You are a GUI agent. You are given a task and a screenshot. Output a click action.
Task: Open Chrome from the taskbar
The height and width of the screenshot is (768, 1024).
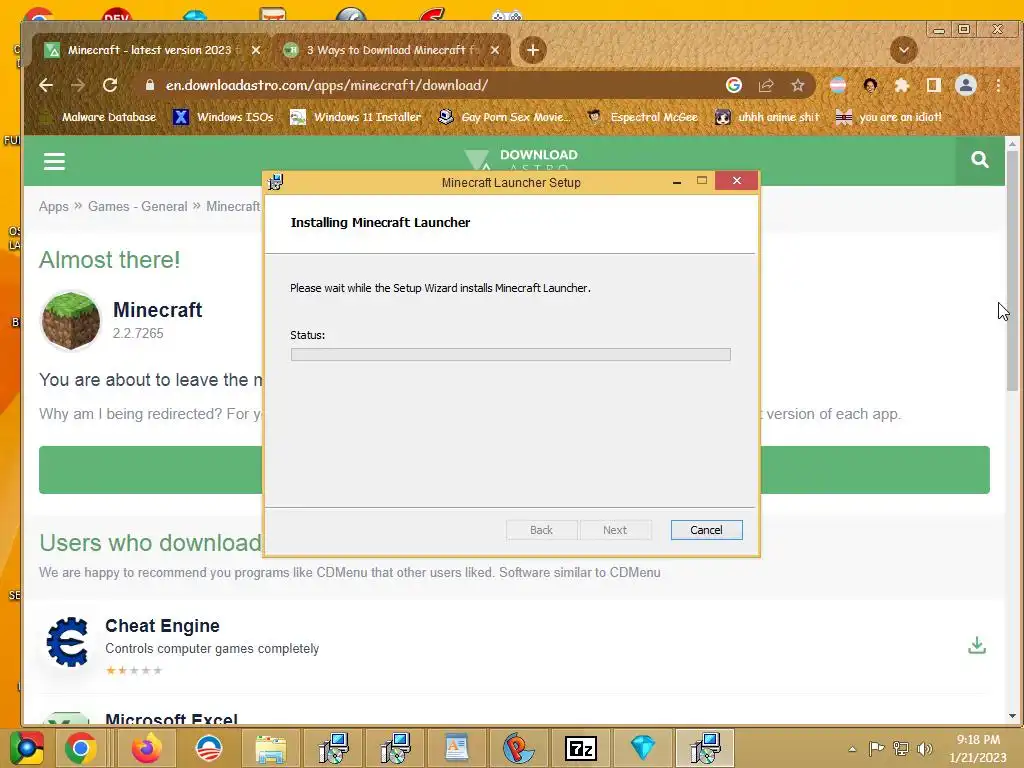pos(81,748)
